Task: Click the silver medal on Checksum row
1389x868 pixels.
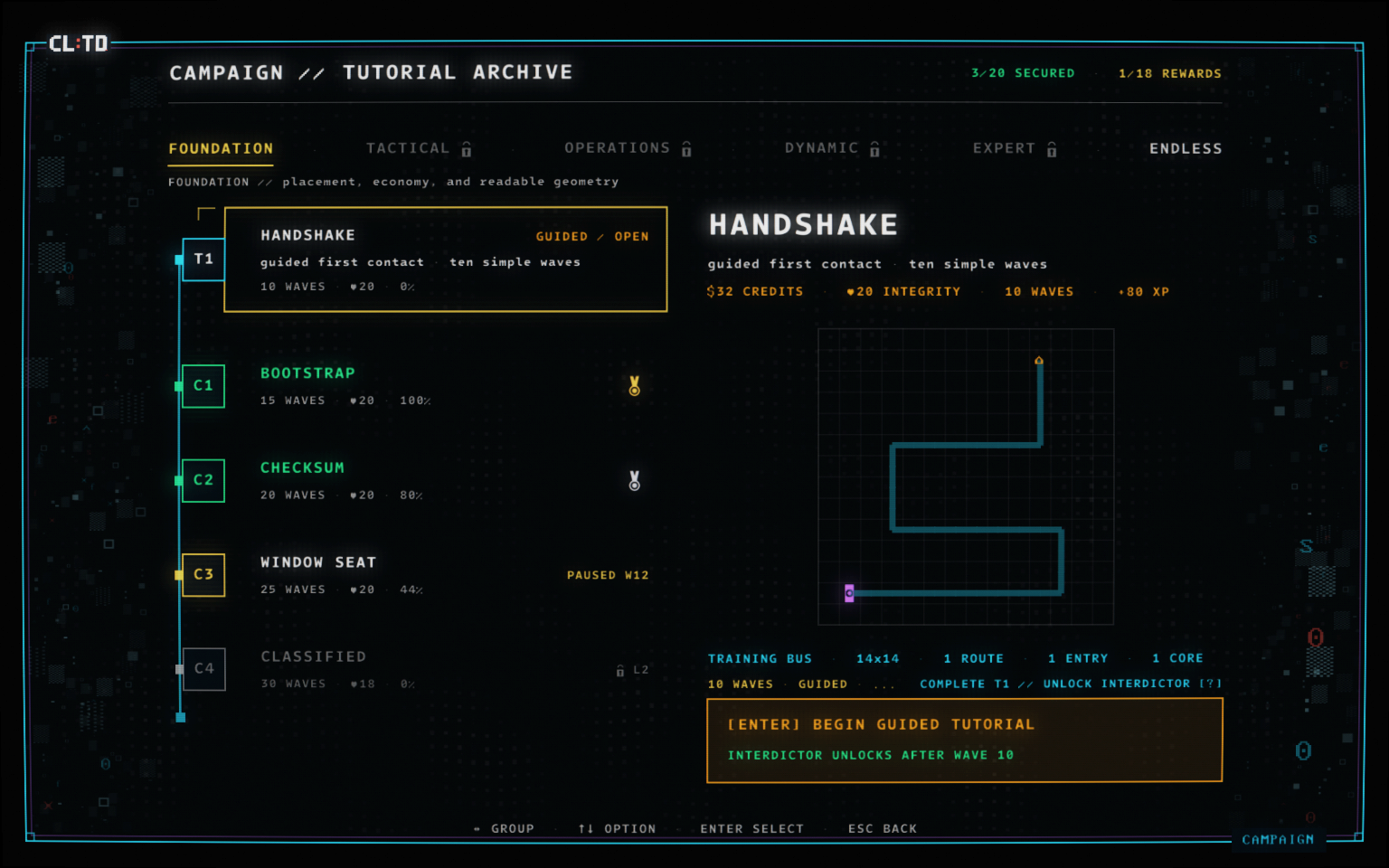Action: [635, 480]
